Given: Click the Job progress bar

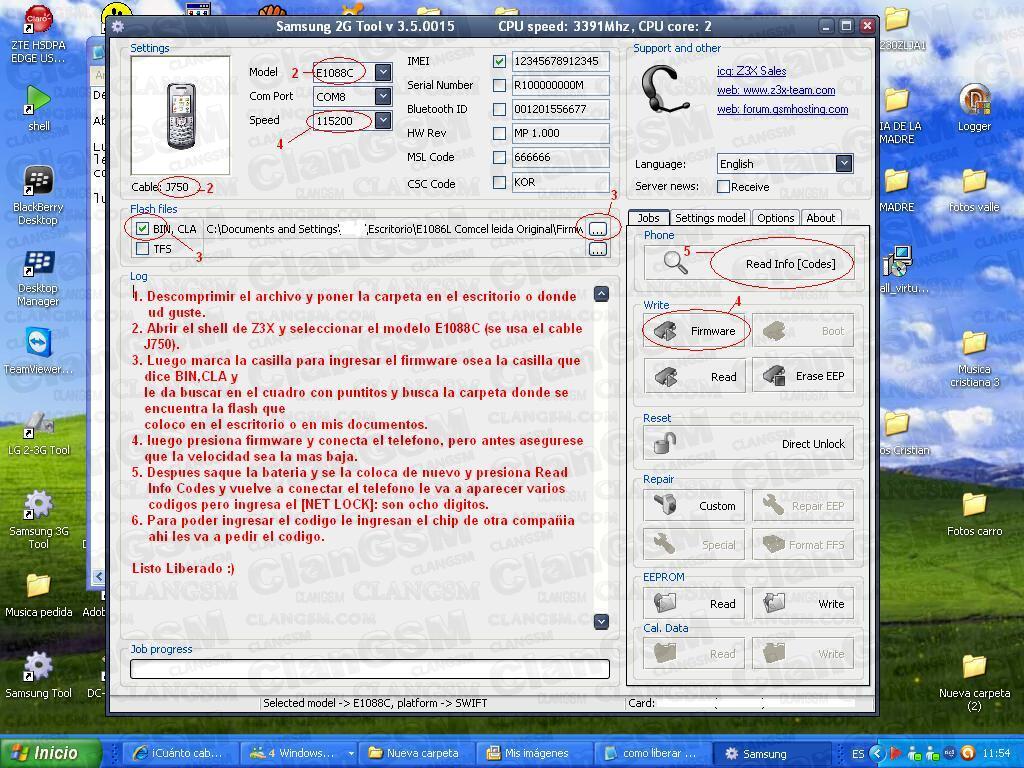Looking at the screenshot, I should point(369,669).
